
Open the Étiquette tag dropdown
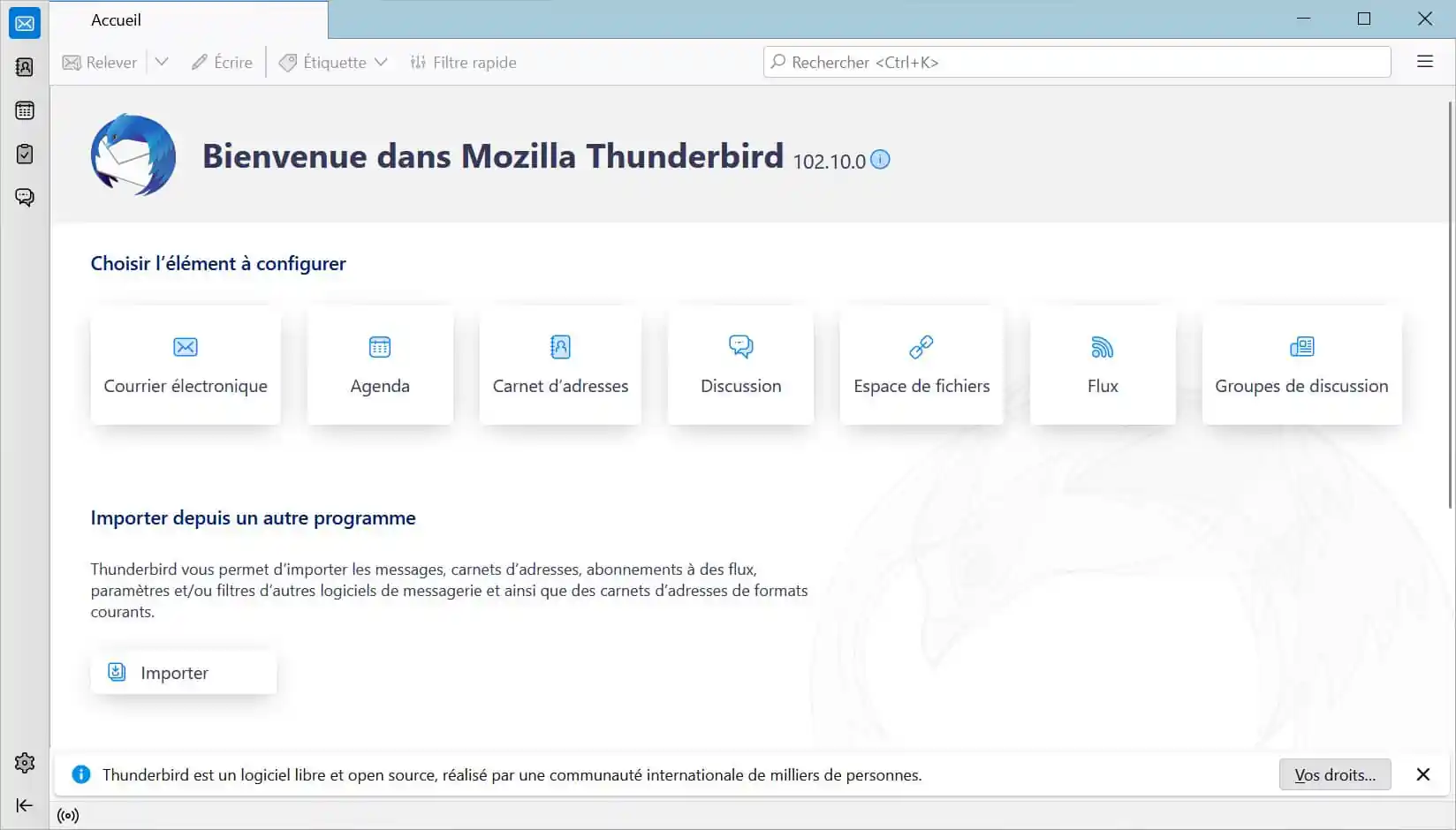point(333,63)
